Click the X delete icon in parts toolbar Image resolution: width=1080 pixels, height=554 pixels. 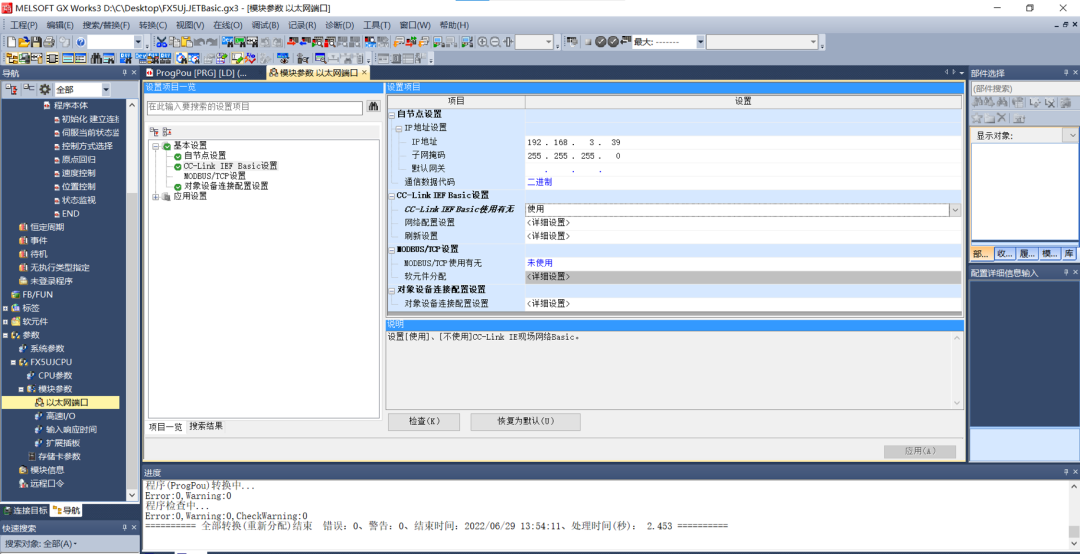[1002, 118]
